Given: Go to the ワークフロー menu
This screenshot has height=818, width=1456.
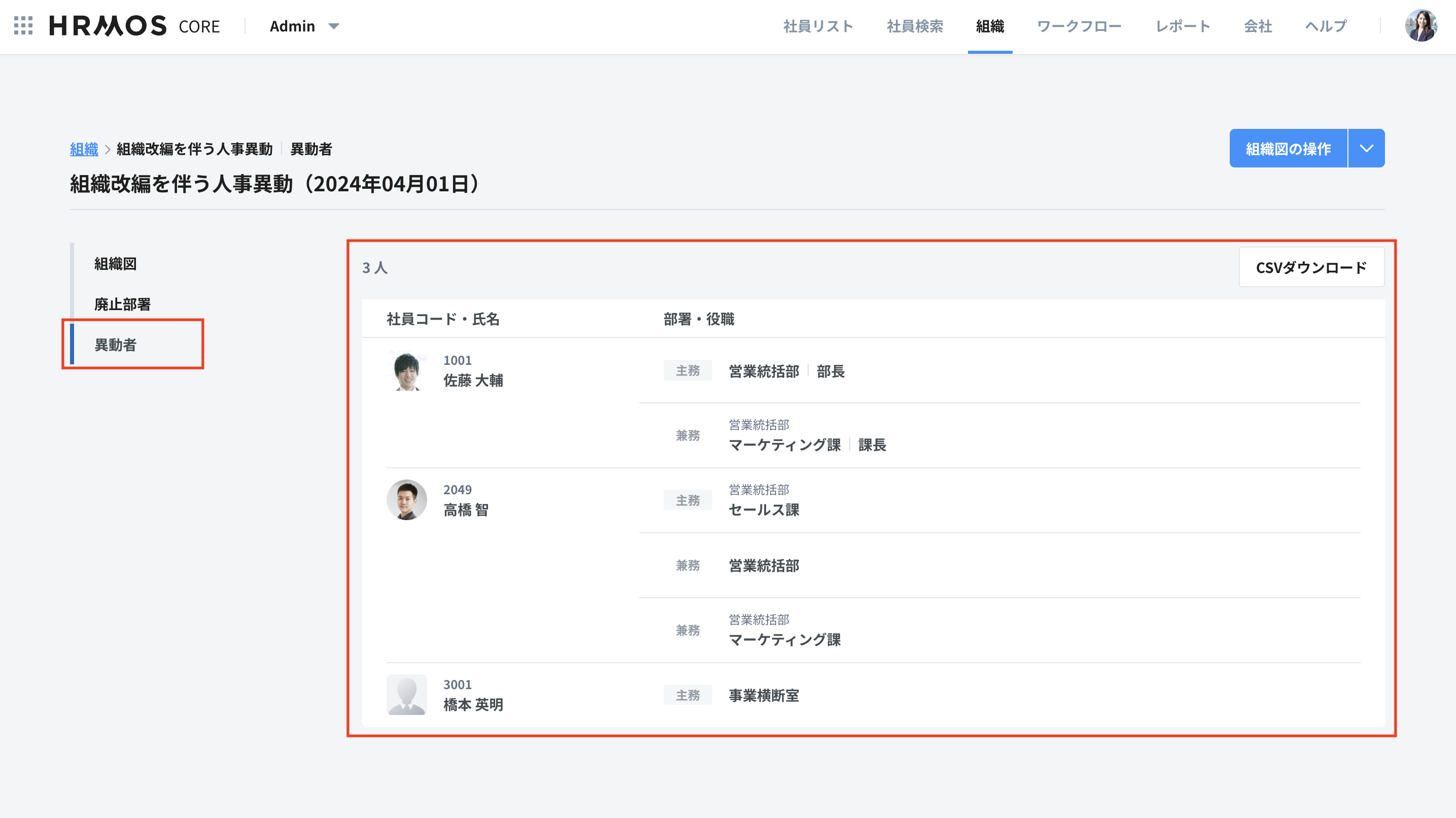Looking at the screenshot, I should (1079, 26).
